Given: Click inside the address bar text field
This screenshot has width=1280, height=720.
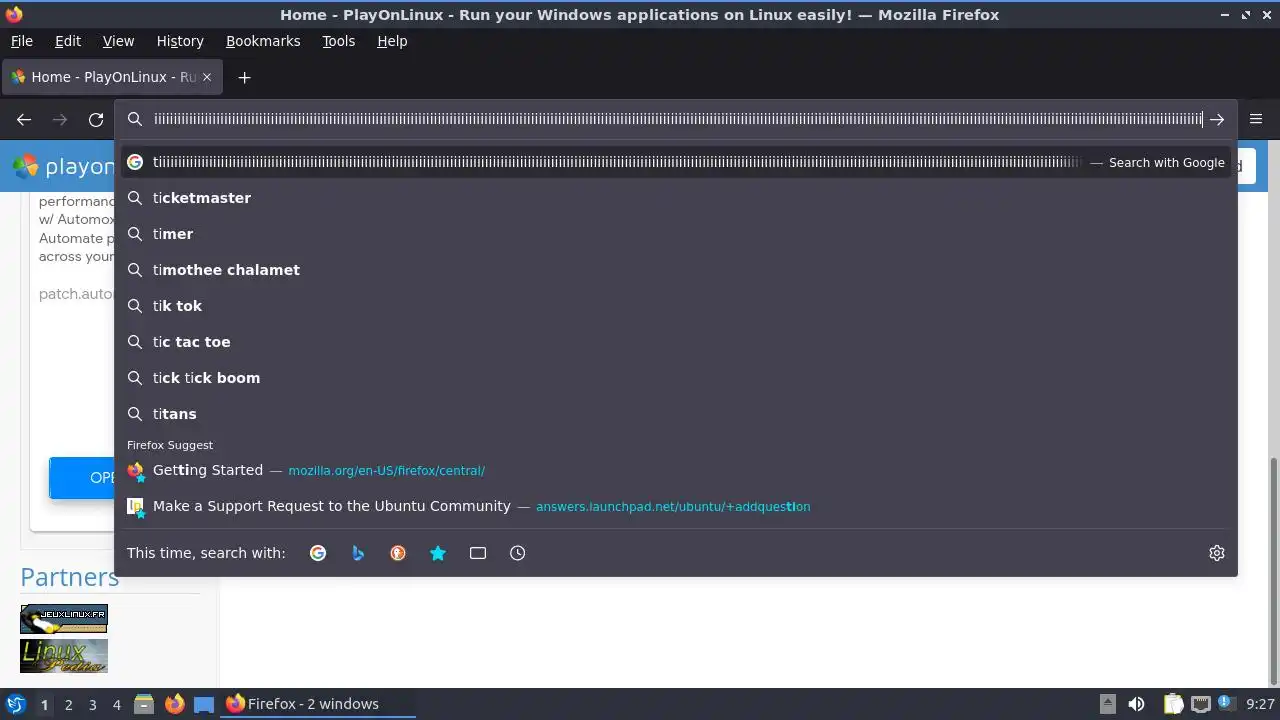Looking at the screenshot, I should pos(677,119).
